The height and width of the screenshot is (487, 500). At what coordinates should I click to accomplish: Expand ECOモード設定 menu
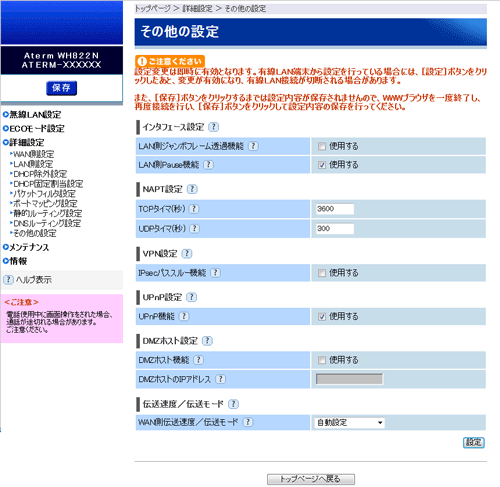coord(34,128)
